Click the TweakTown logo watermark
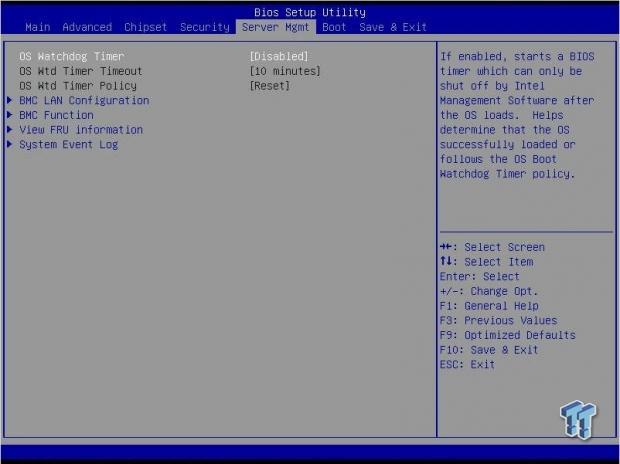620x464 pixels. click(578, 413)
